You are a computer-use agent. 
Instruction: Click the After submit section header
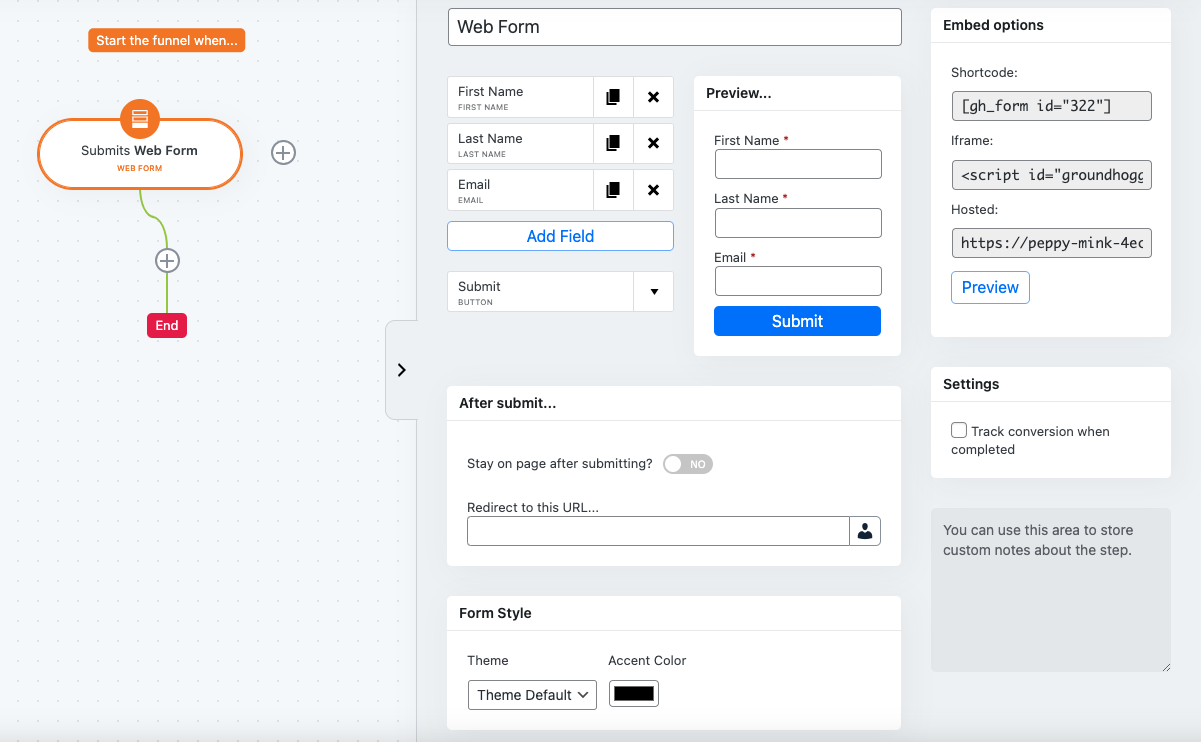(674, 403)
